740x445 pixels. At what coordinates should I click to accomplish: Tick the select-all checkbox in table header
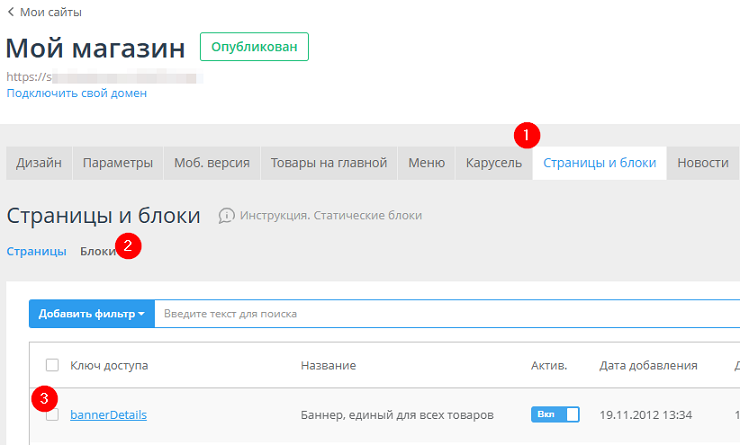52,366
